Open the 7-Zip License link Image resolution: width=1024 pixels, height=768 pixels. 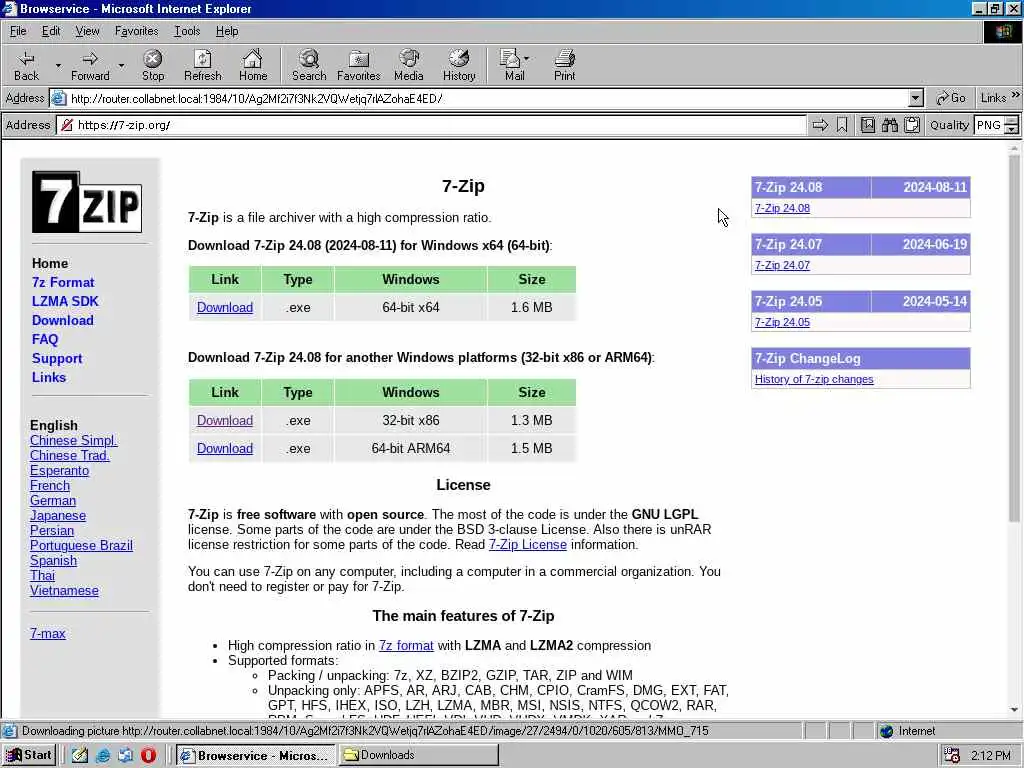tap(528, 544)
